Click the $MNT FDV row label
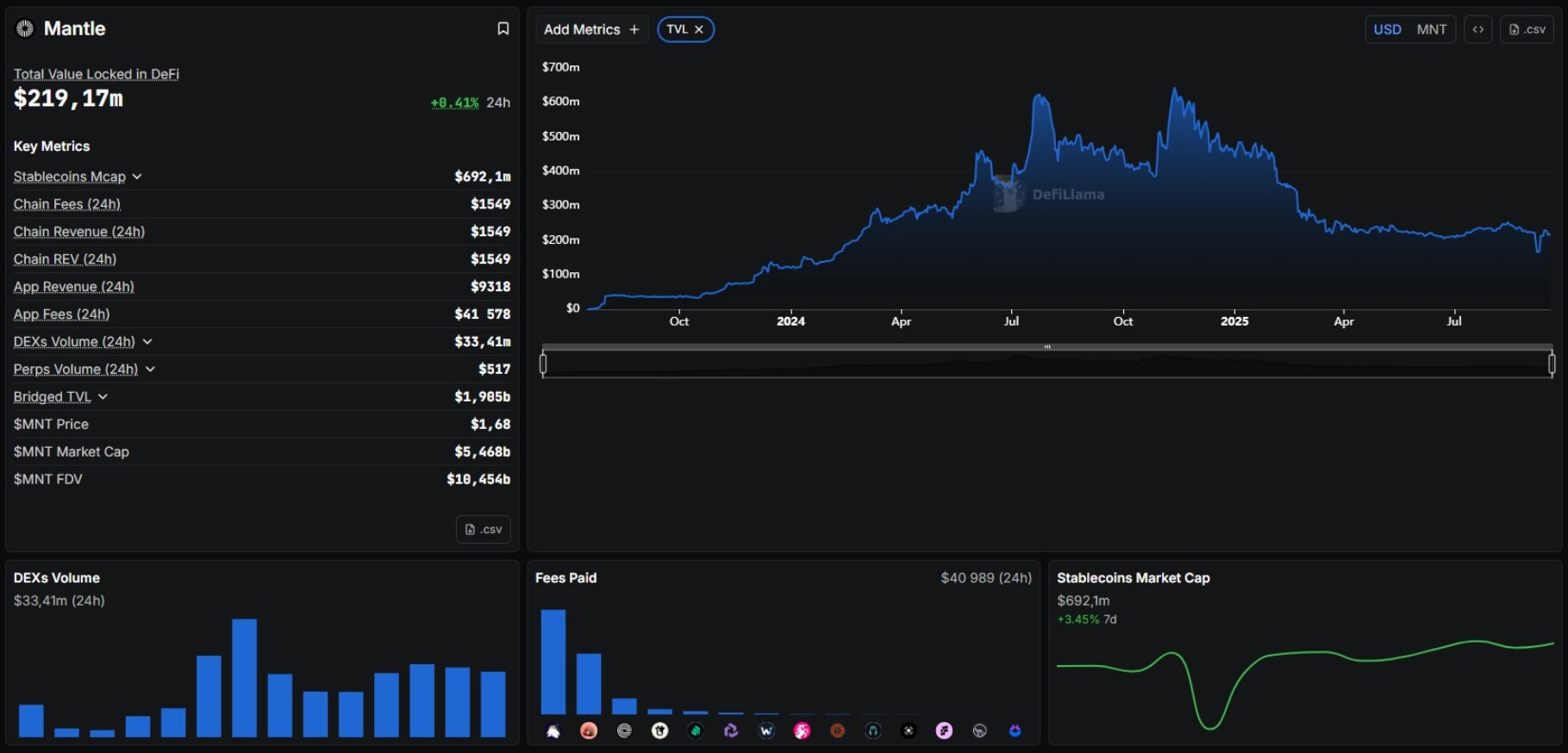Image resolution: width=1568 pixels, height=753 pixels. pos(48,480)
